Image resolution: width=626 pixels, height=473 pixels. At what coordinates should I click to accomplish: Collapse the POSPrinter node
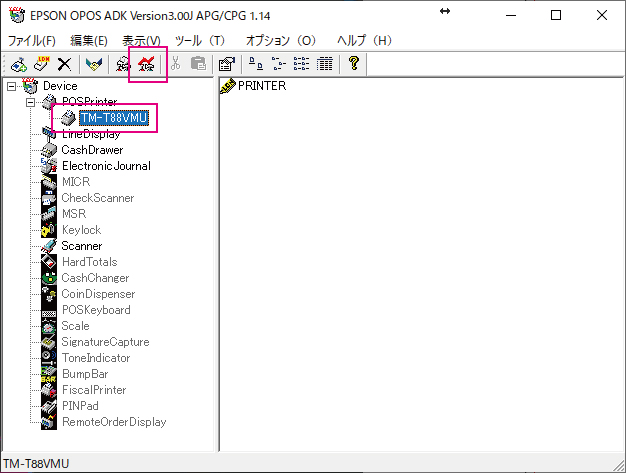31,102
